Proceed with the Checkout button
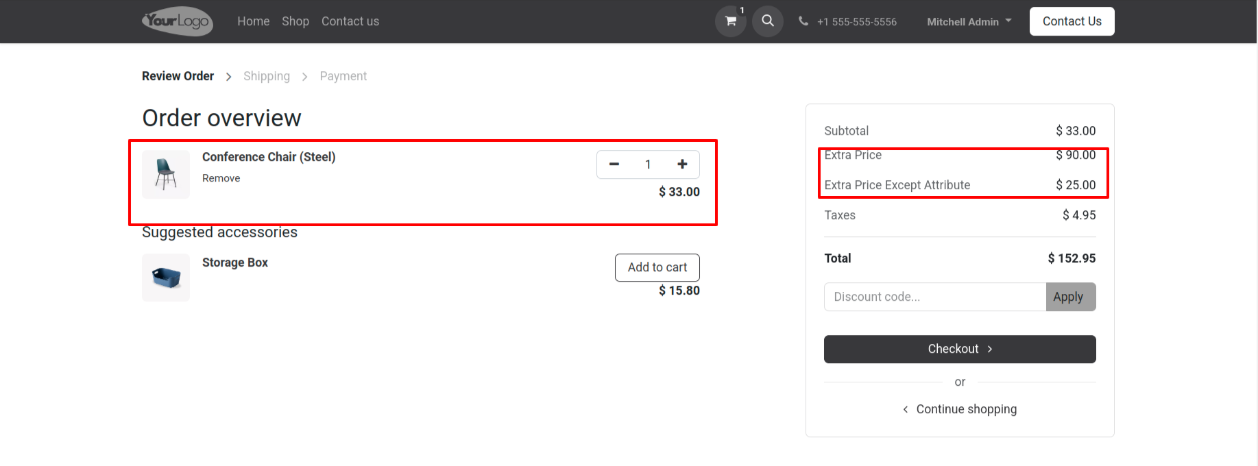Screen dimensions: 1258x466 [x=959, y=349]
